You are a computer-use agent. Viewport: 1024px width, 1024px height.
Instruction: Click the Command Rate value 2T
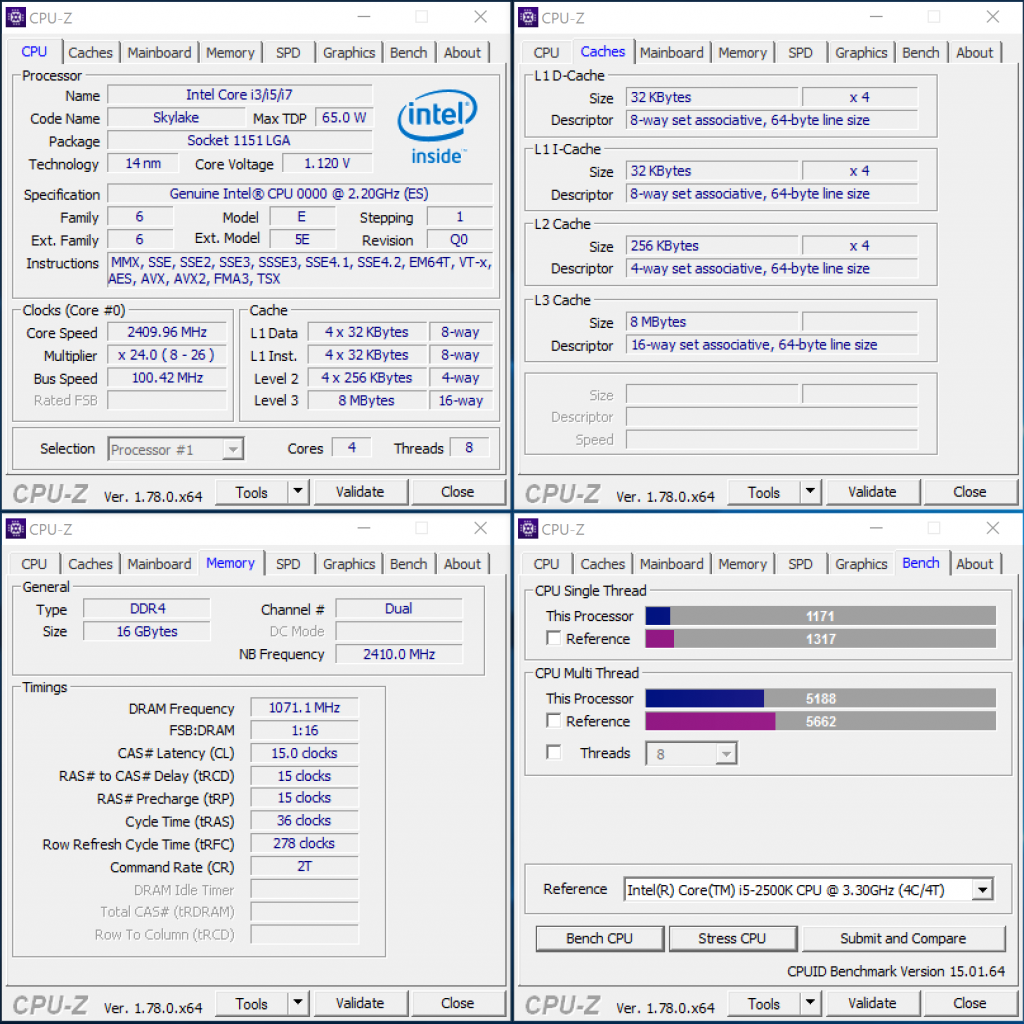coord(304,867)
